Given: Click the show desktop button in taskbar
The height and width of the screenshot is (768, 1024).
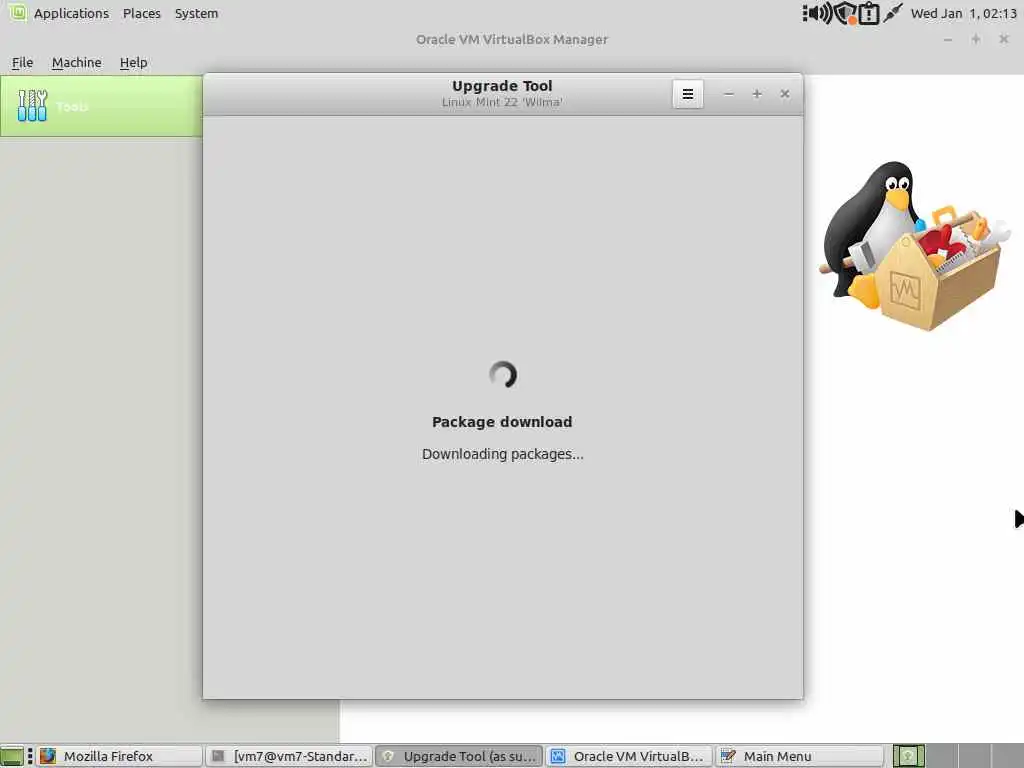Looking at the screenshot, I should (12, 756).
